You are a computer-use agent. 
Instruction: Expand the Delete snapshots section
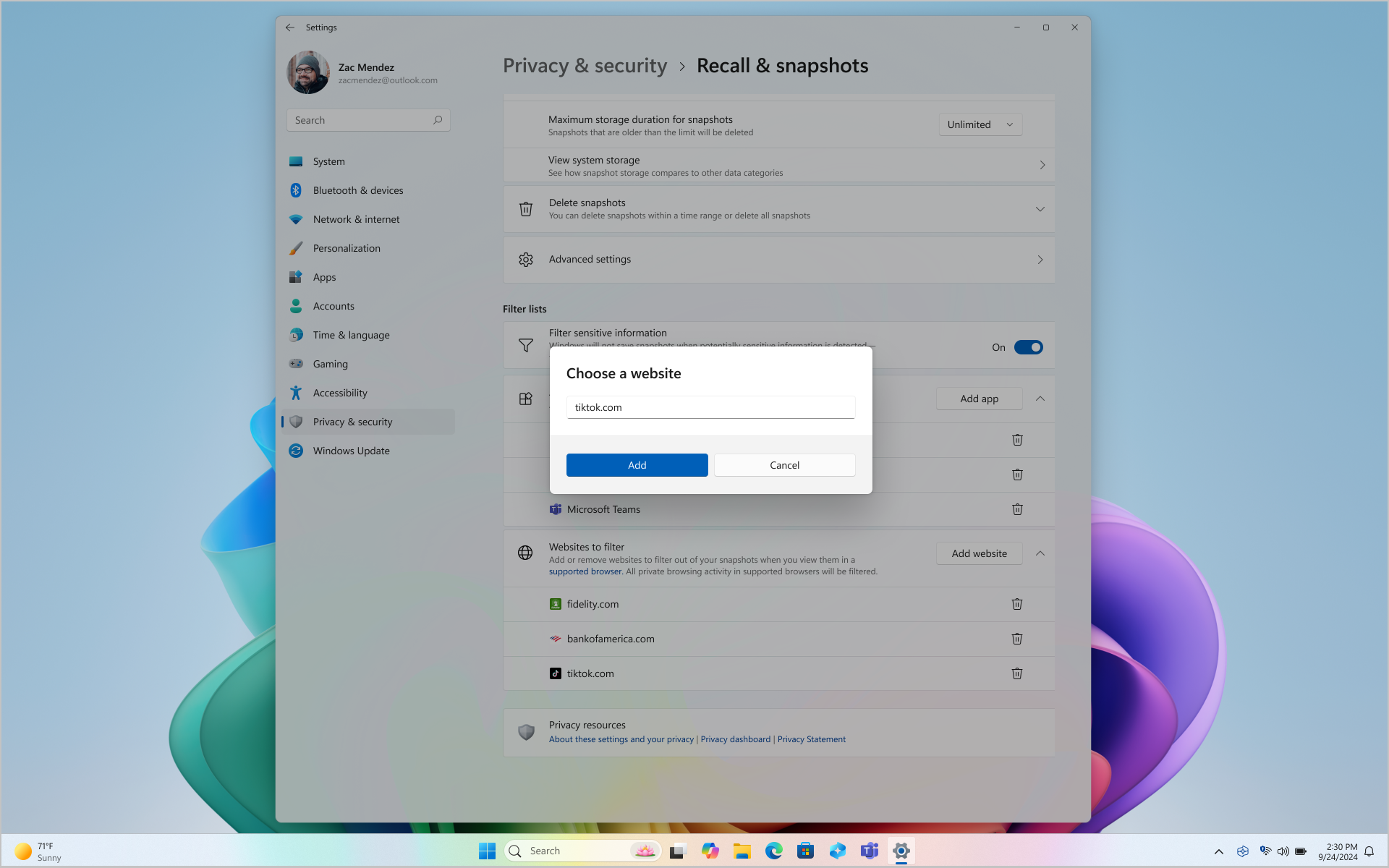pos(1040,208)
